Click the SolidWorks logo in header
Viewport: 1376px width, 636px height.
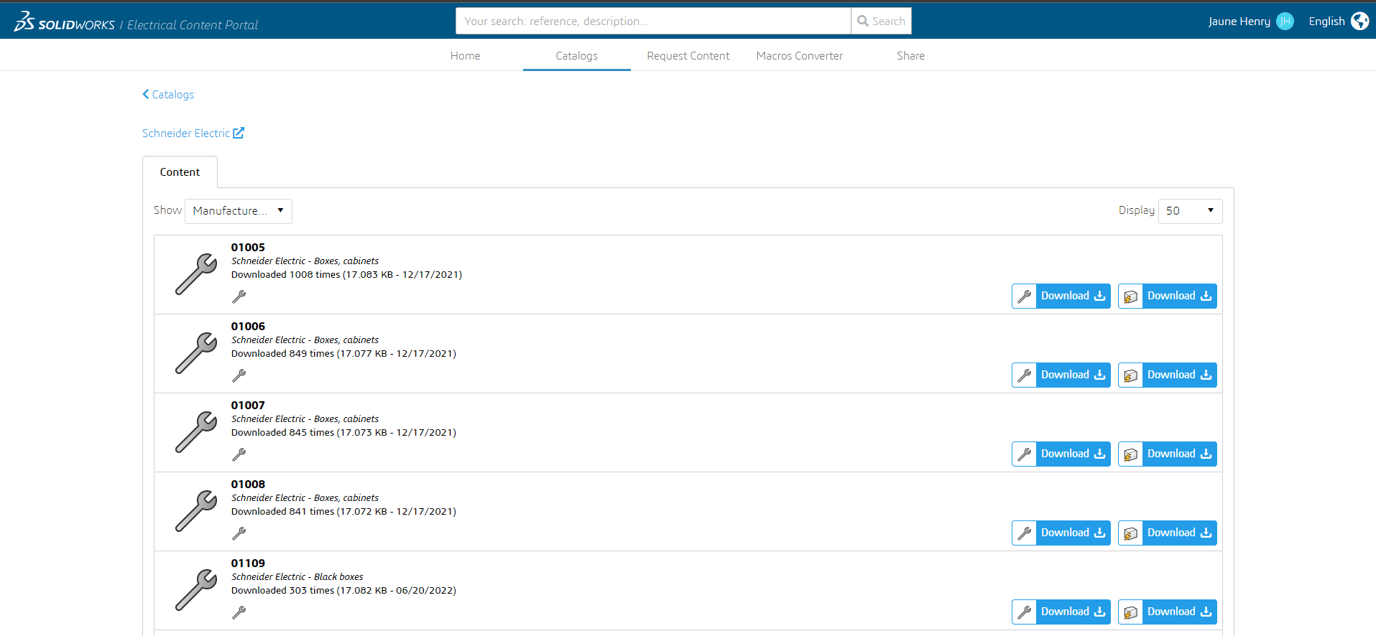click(64, 23)
